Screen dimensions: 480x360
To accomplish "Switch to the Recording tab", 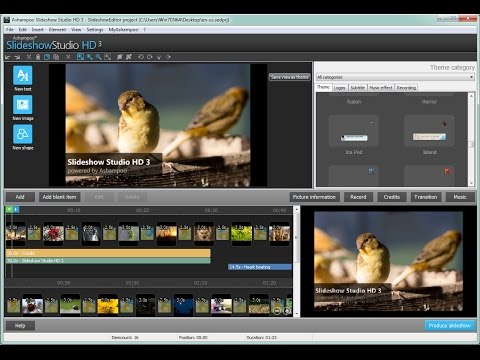I will tap(406, 88).
